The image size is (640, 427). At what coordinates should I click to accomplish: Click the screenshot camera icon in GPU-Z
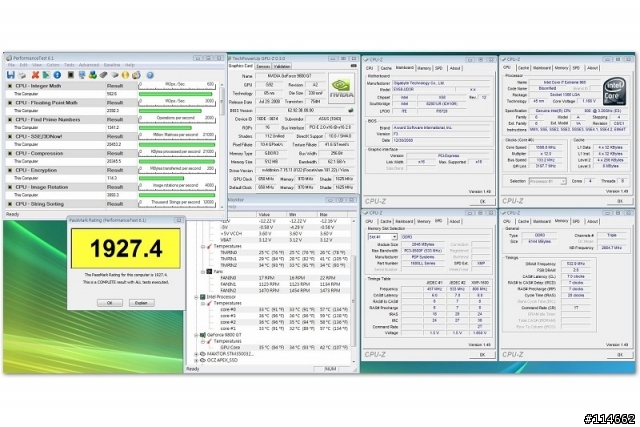pyautogui.click(x=353, y=66)
